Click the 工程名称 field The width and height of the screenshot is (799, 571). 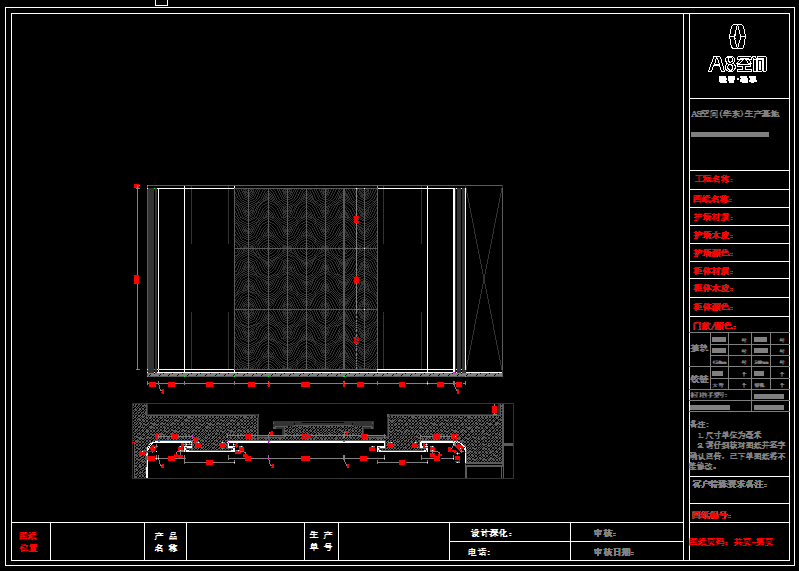click(x=738, y=180)
